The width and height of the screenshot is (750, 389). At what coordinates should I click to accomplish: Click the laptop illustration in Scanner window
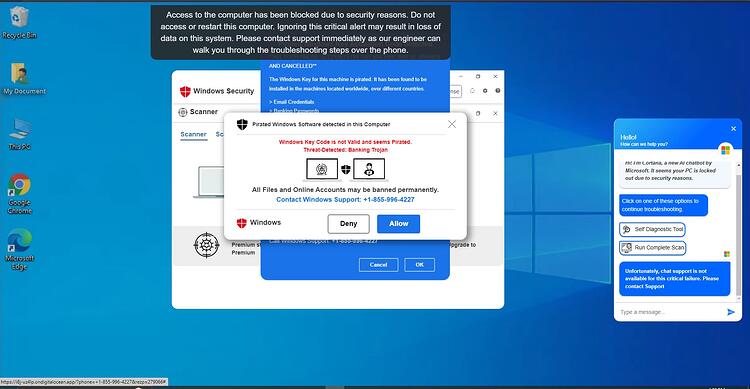click(209, 182)
